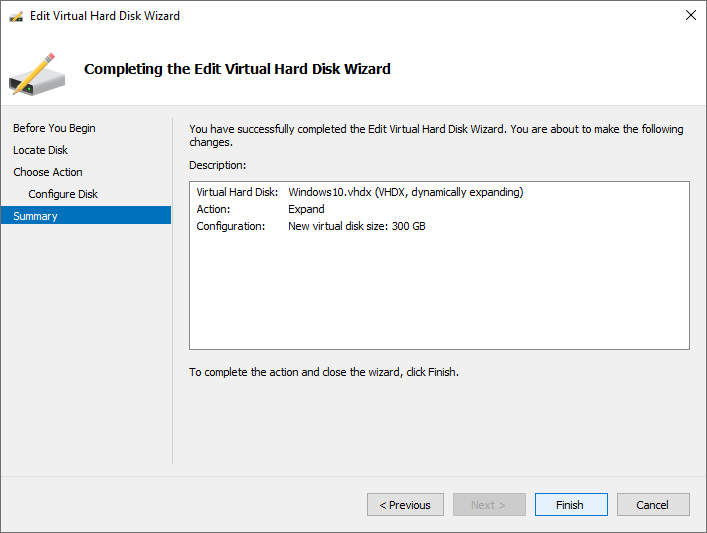Click the Edit Virtual Hard Disk Wizard title bar text

[105, 16]
